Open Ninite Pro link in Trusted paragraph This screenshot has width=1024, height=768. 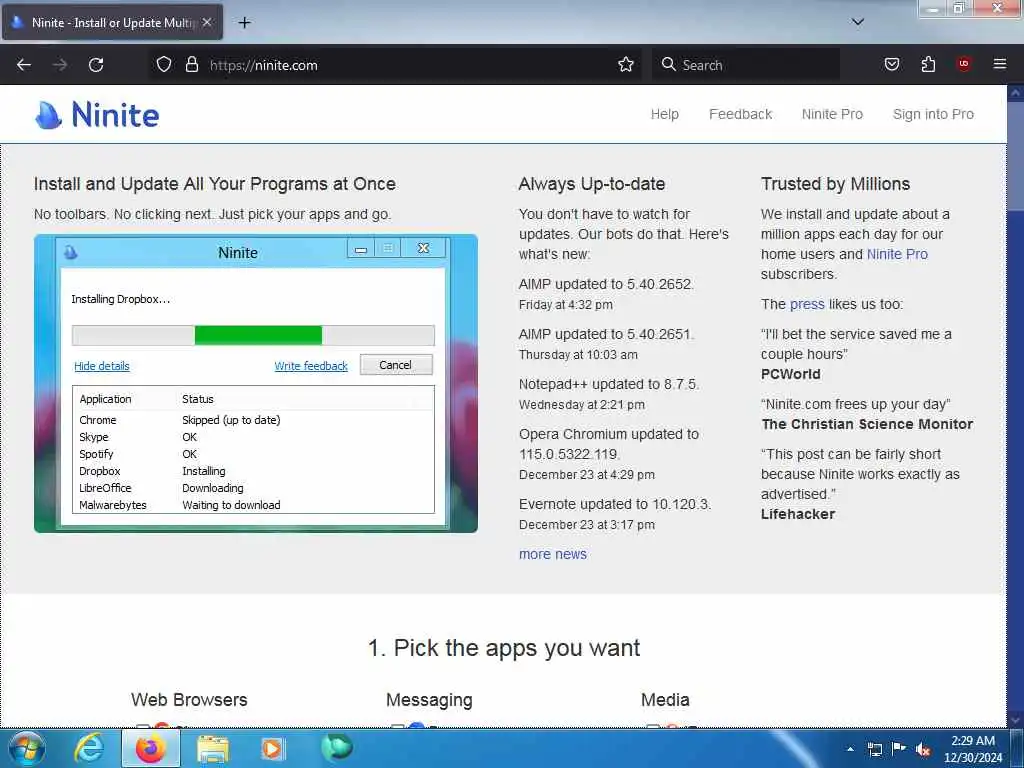tap(897, 254)
